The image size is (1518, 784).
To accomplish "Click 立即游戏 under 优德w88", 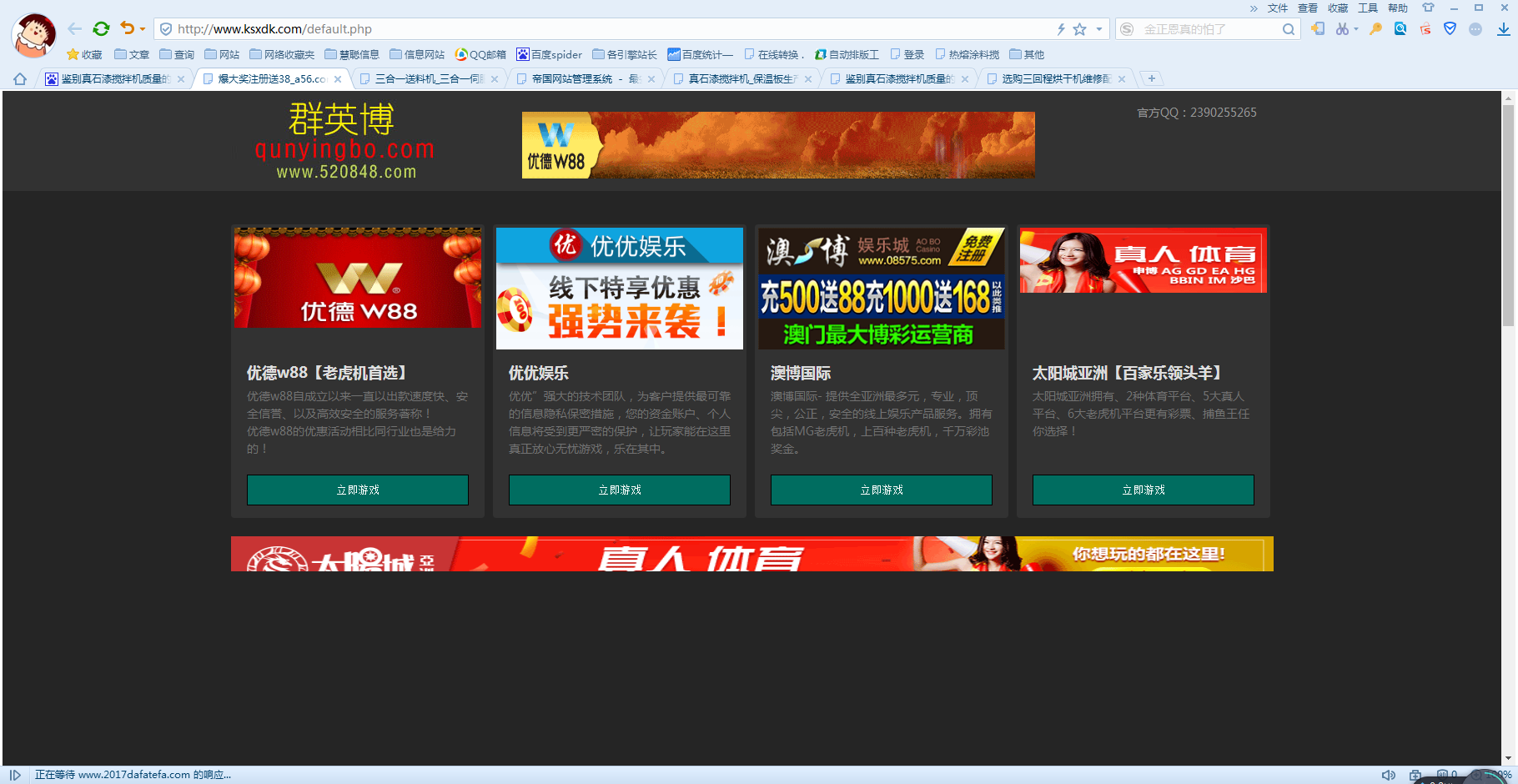I will (358, 490).
